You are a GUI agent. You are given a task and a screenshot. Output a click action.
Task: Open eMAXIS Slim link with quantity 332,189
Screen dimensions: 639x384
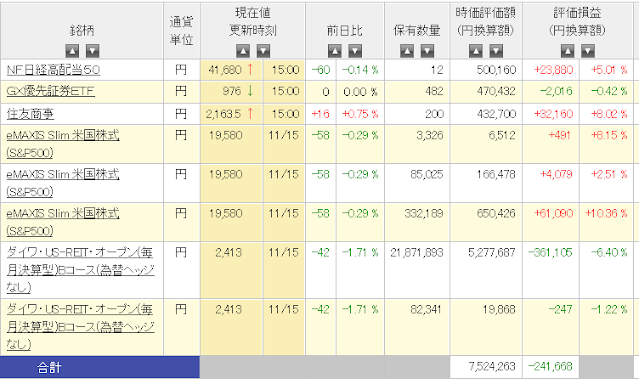click(x=63, y=222)
